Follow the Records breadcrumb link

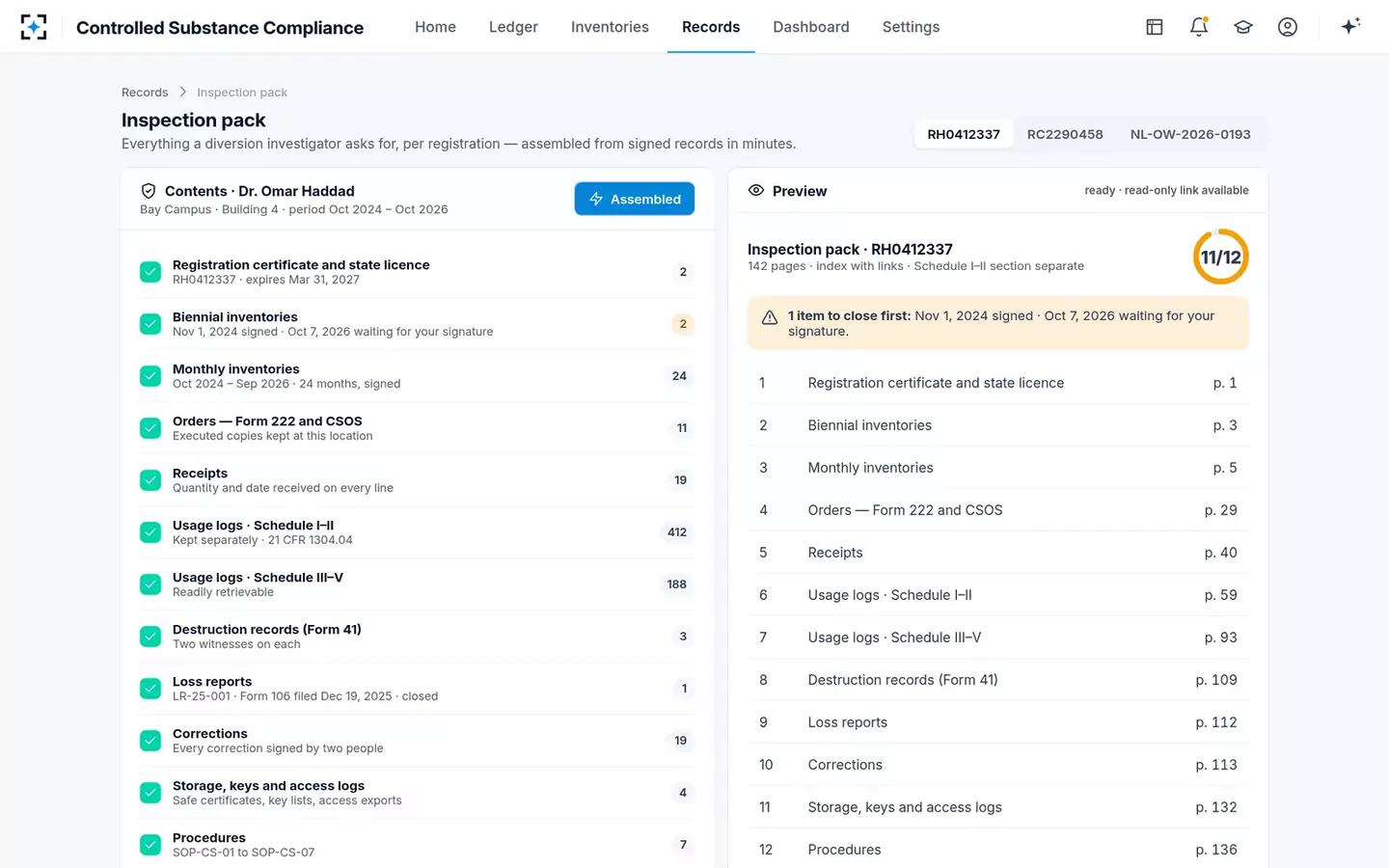pos(145,93)
